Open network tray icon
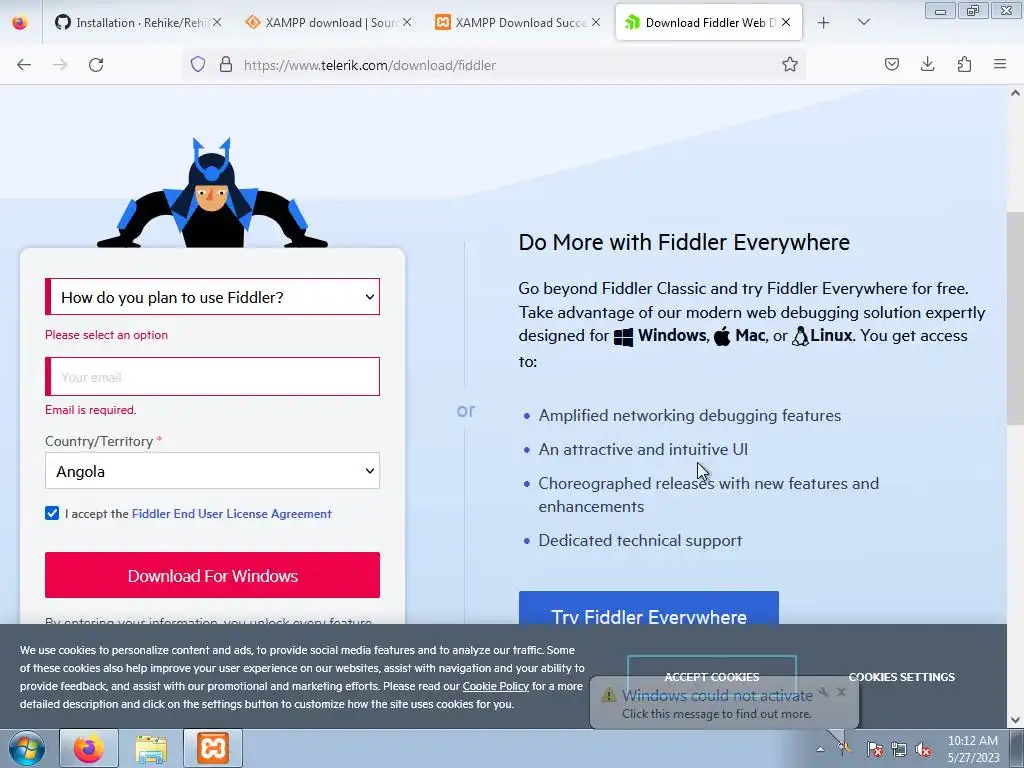 point(899,749)
